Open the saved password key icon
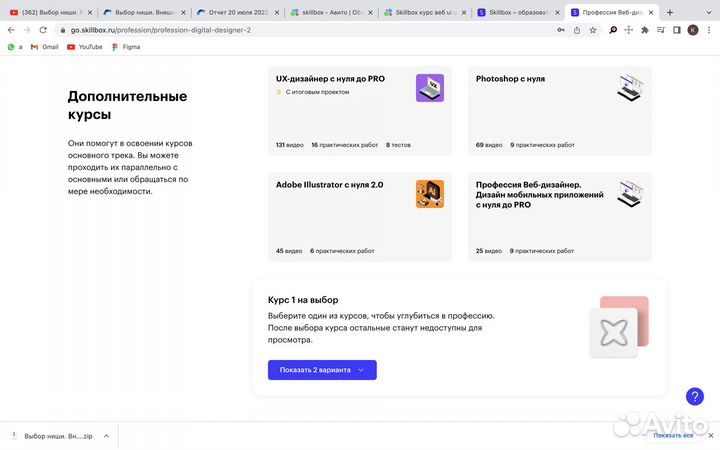 [x=561, y=30]
